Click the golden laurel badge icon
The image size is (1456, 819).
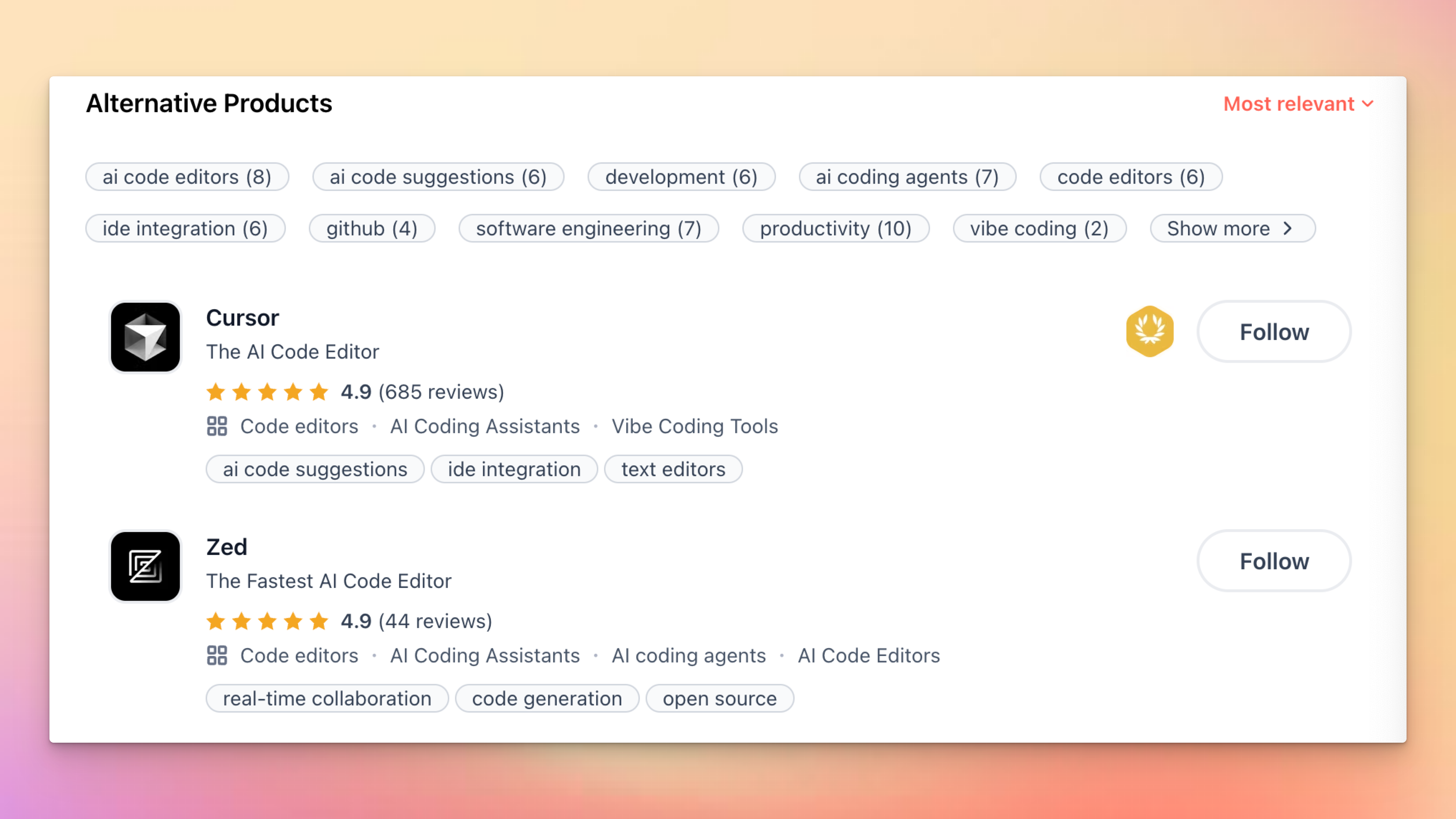1149,331
